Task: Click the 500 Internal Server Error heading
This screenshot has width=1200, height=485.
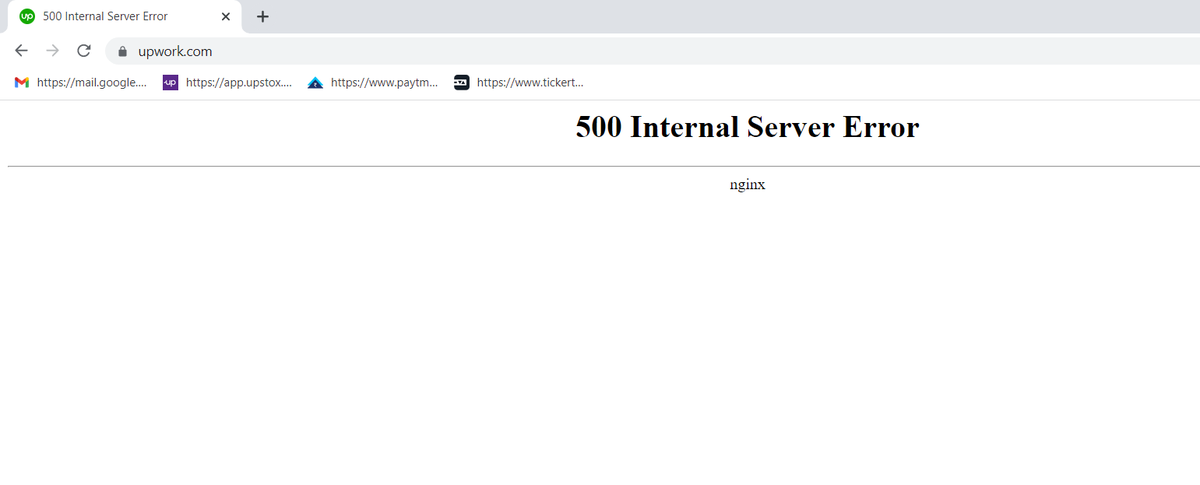Action: pyautogui.click(x=747, y=127)
